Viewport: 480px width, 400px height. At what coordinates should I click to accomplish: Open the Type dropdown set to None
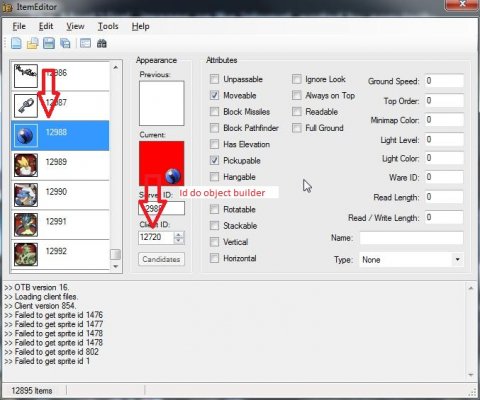click(x=411, y=260)
